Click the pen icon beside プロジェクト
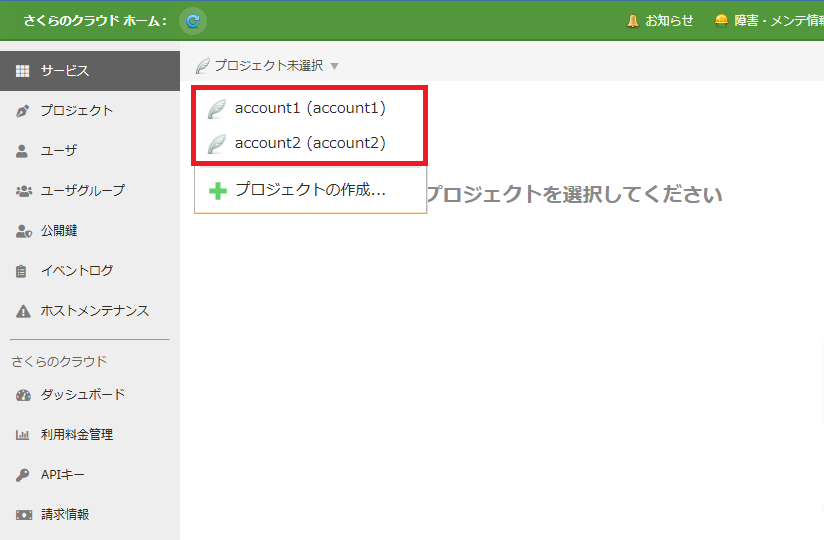824x540 pixels. (23, 111)
